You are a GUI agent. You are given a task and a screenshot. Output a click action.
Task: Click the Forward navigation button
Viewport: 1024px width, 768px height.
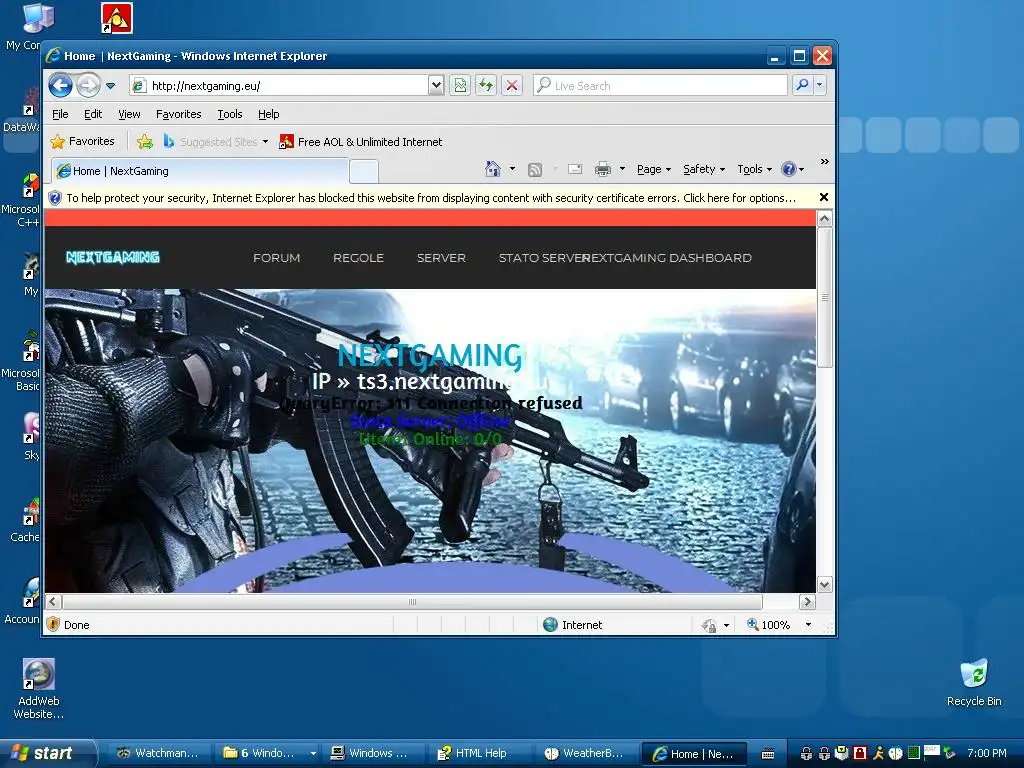pyautogui.click(x=89, y=86)
